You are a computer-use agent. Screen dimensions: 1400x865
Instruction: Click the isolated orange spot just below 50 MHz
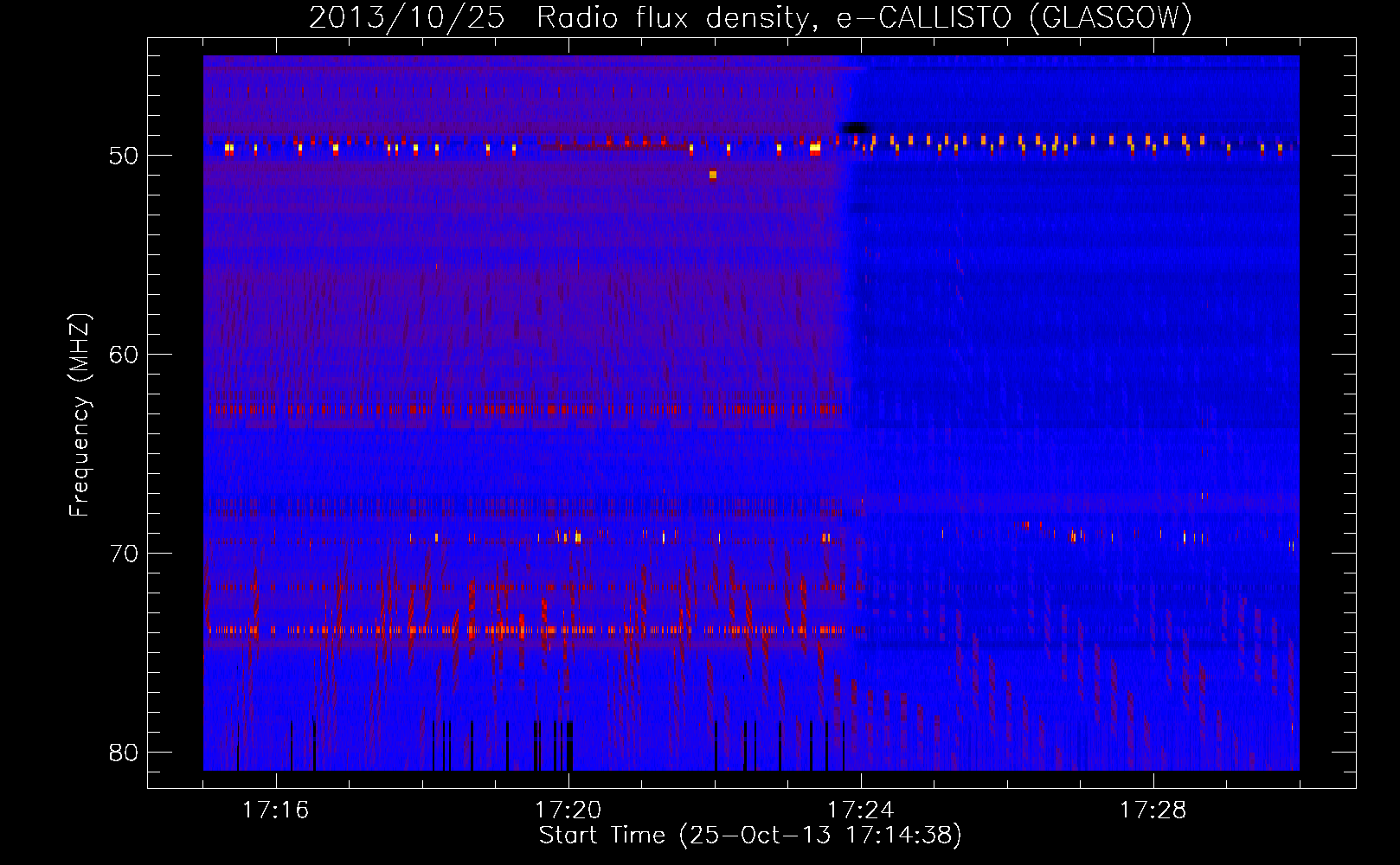tap(713, 175)
